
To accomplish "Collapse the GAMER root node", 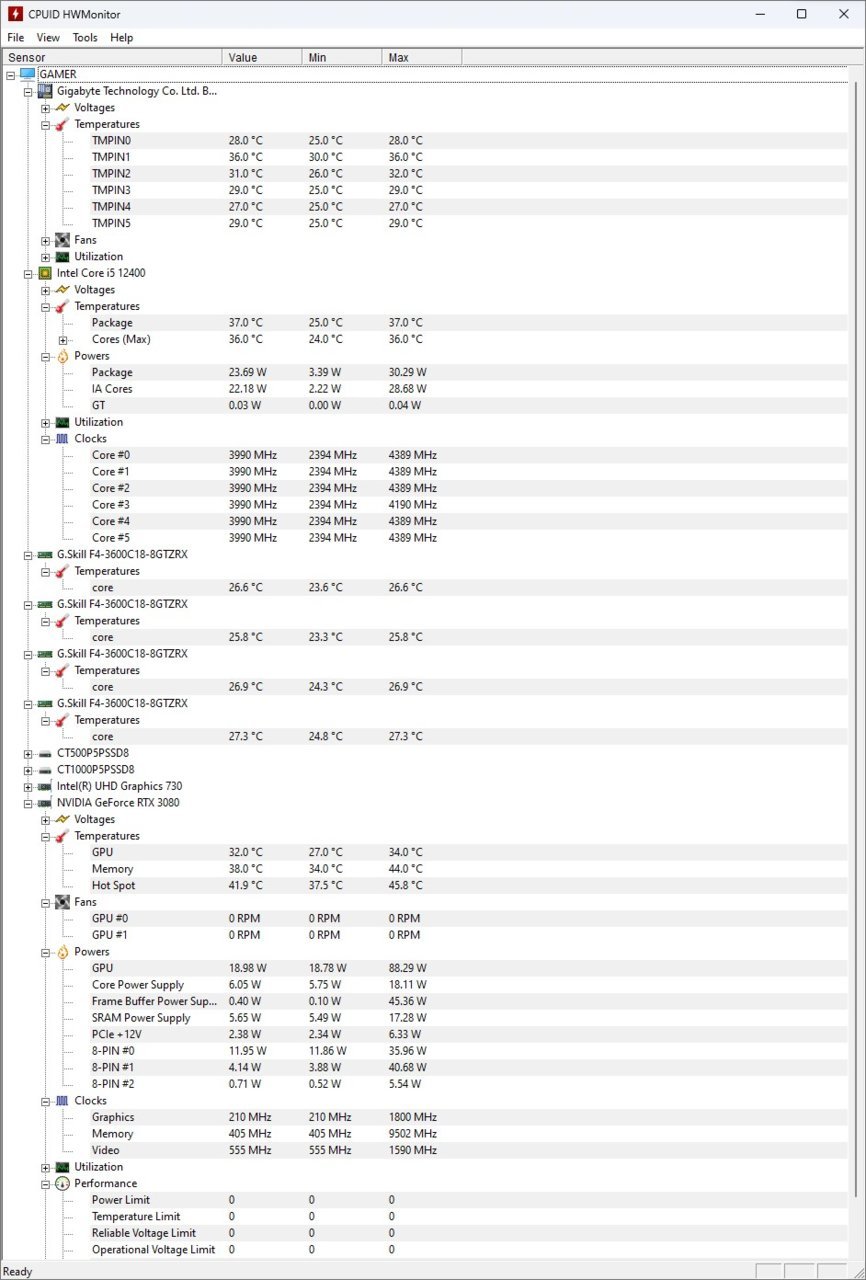I will coord(10,74).
